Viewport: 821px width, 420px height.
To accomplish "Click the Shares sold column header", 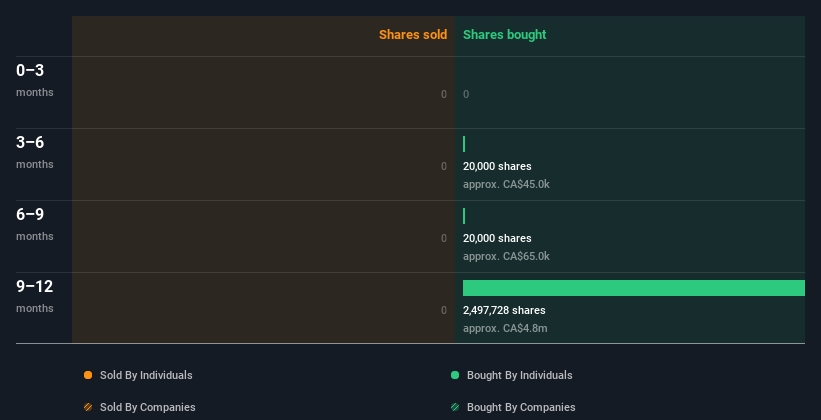I will [x=413, y=35].
